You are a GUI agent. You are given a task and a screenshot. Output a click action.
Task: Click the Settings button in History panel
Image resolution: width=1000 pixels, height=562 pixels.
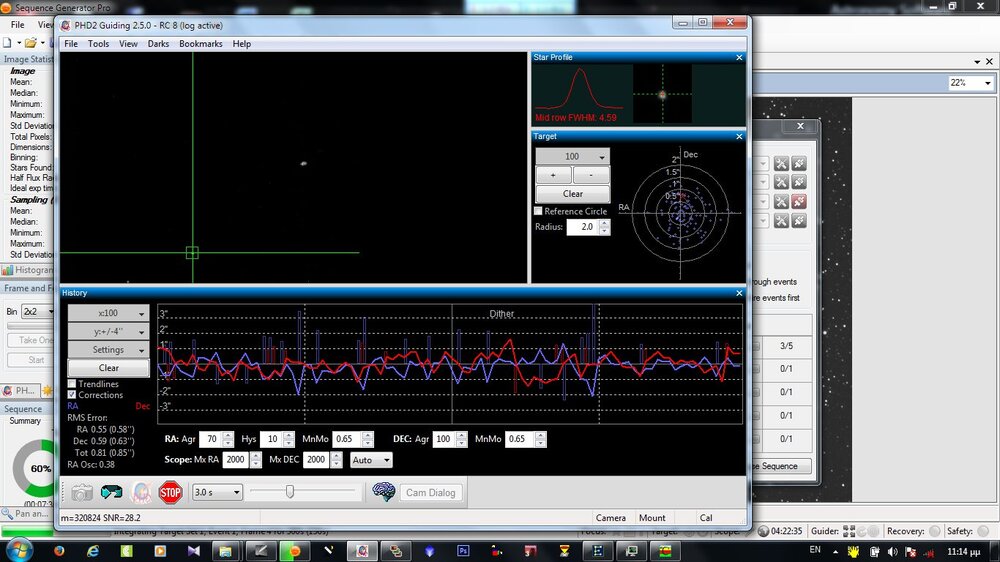[x=108, y=350]
